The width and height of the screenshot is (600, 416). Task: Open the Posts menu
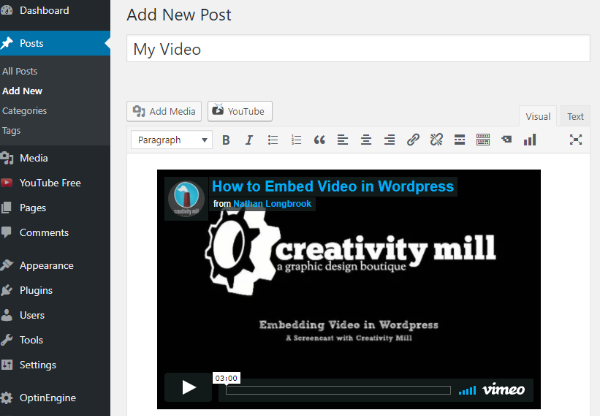(x=55, y=43)
